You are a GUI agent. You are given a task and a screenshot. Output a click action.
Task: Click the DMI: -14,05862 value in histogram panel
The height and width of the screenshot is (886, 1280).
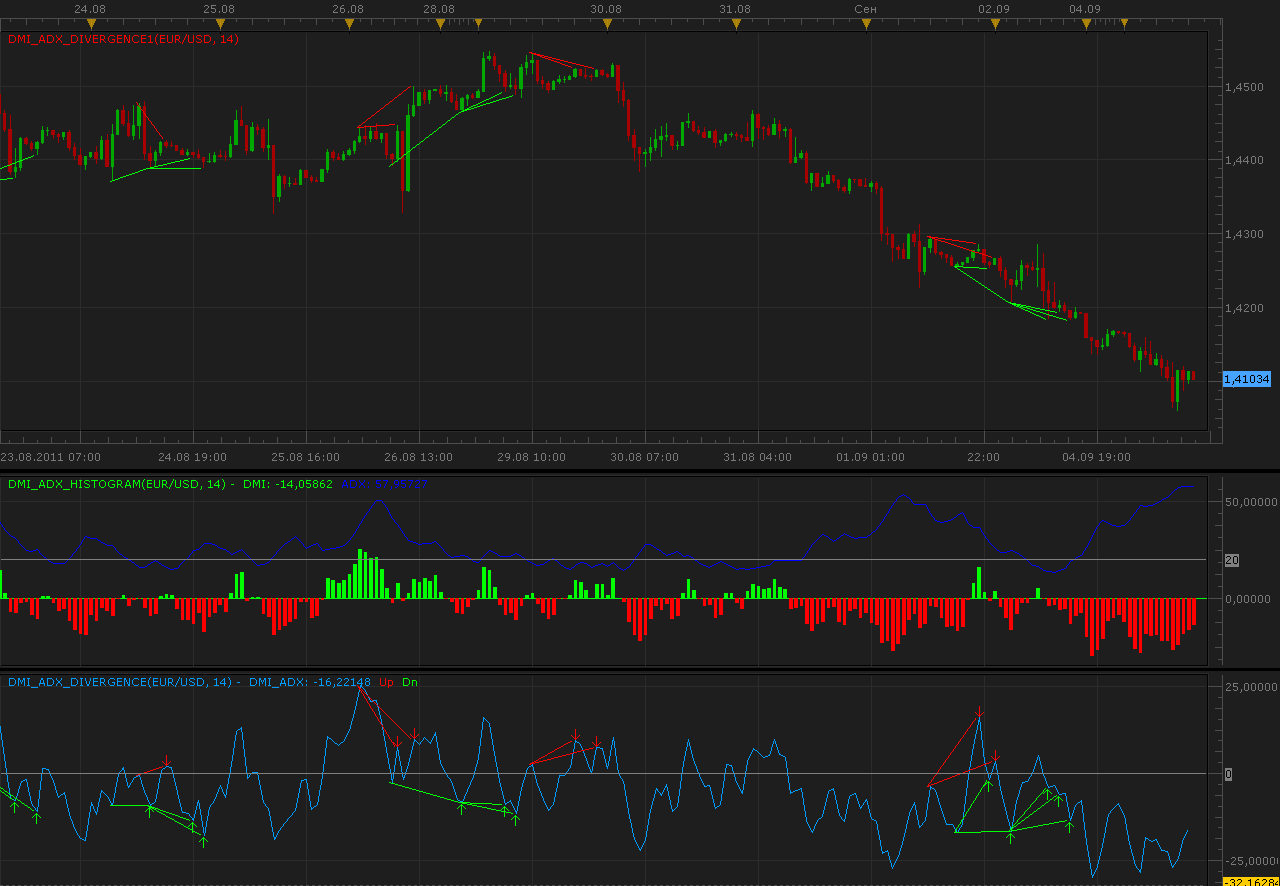tap(287, 484)
